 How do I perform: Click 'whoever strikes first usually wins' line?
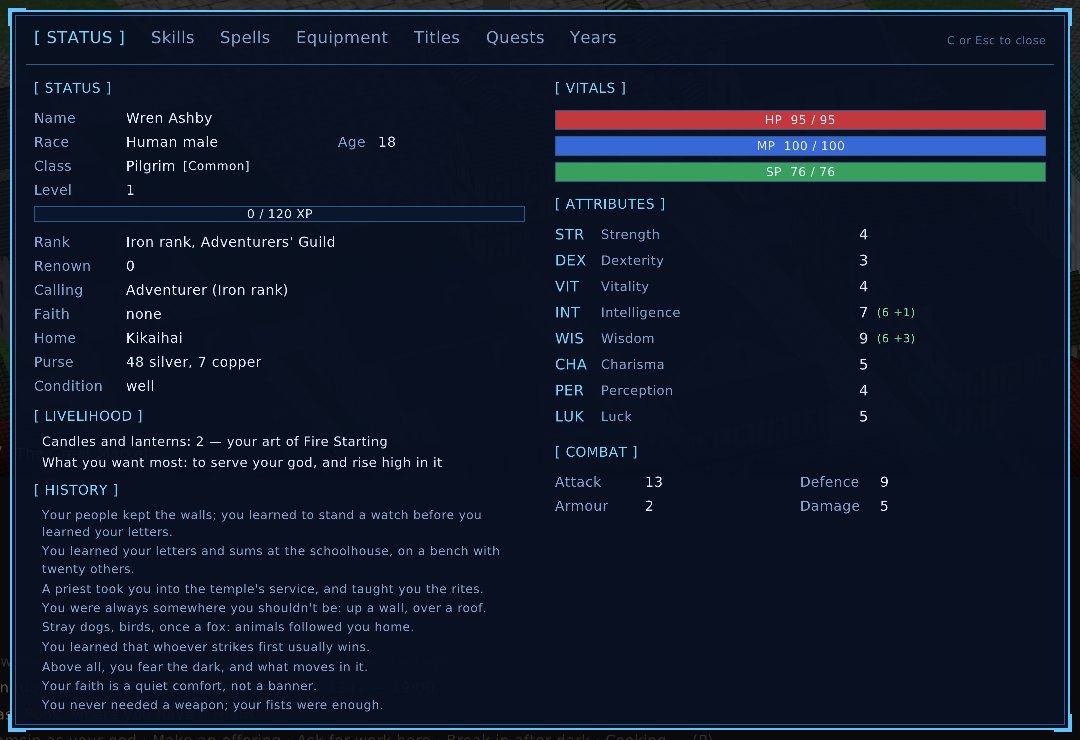205,647
